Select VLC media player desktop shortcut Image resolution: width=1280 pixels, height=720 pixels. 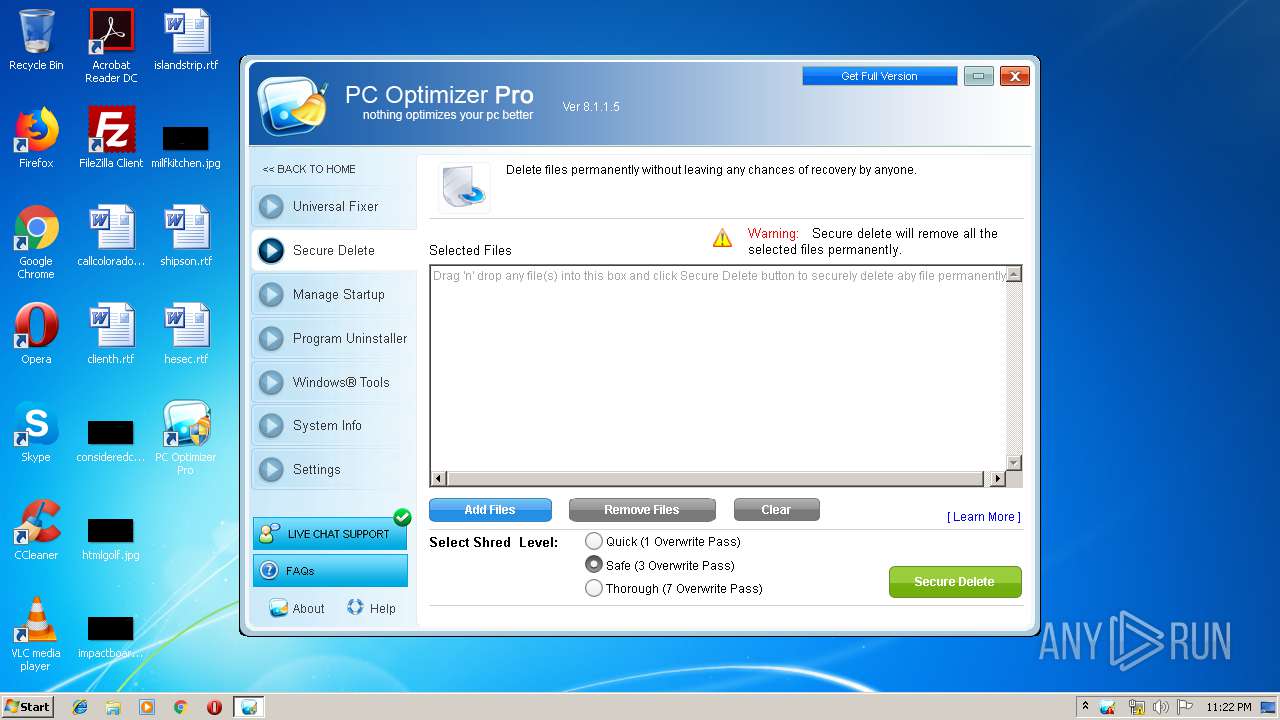[x=36, y=634]
